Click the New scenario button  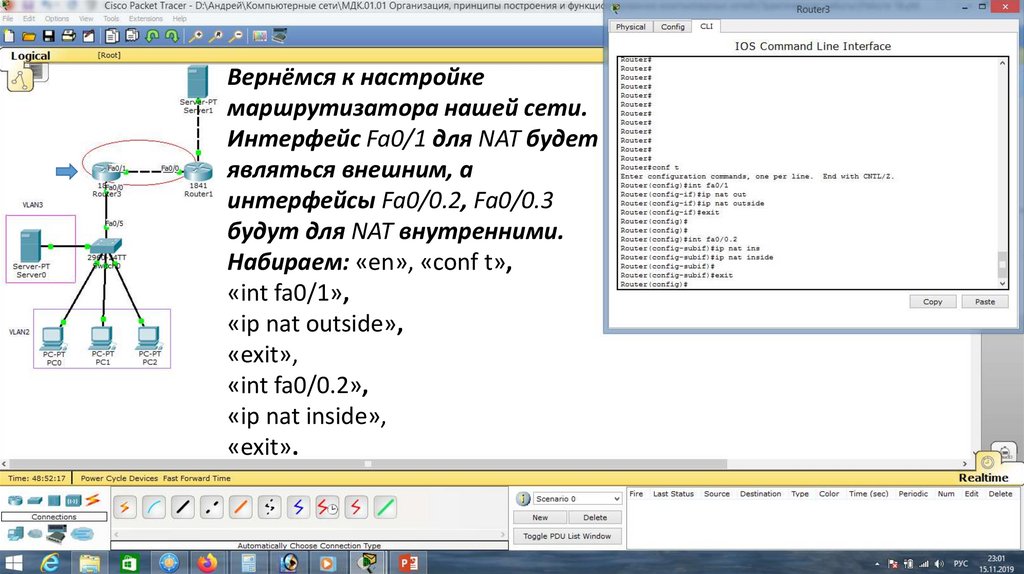(x=540, y=517)
